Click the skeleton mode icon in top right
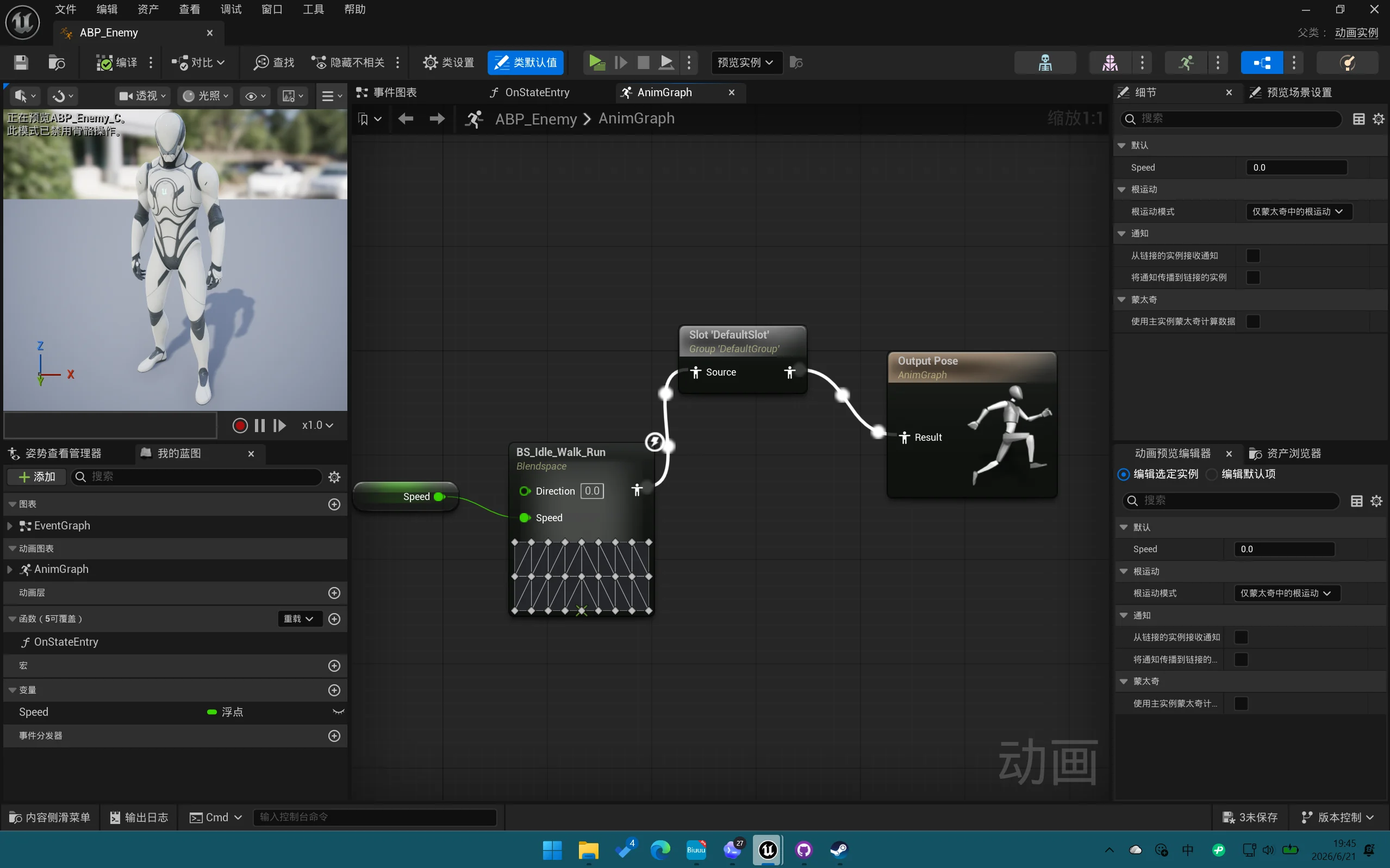This screenshot has width=1390, height=868. click(x=1045, y=63)
